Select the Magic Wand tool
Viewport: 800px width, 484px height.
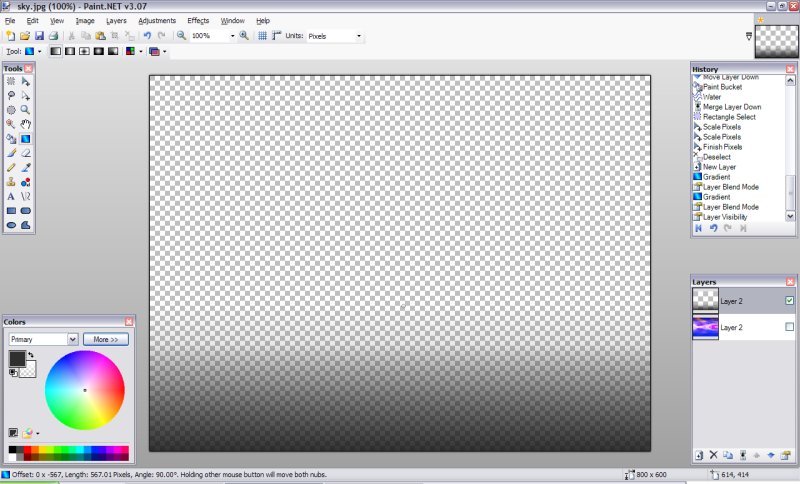pyautogui.click(x=11, y=110)
